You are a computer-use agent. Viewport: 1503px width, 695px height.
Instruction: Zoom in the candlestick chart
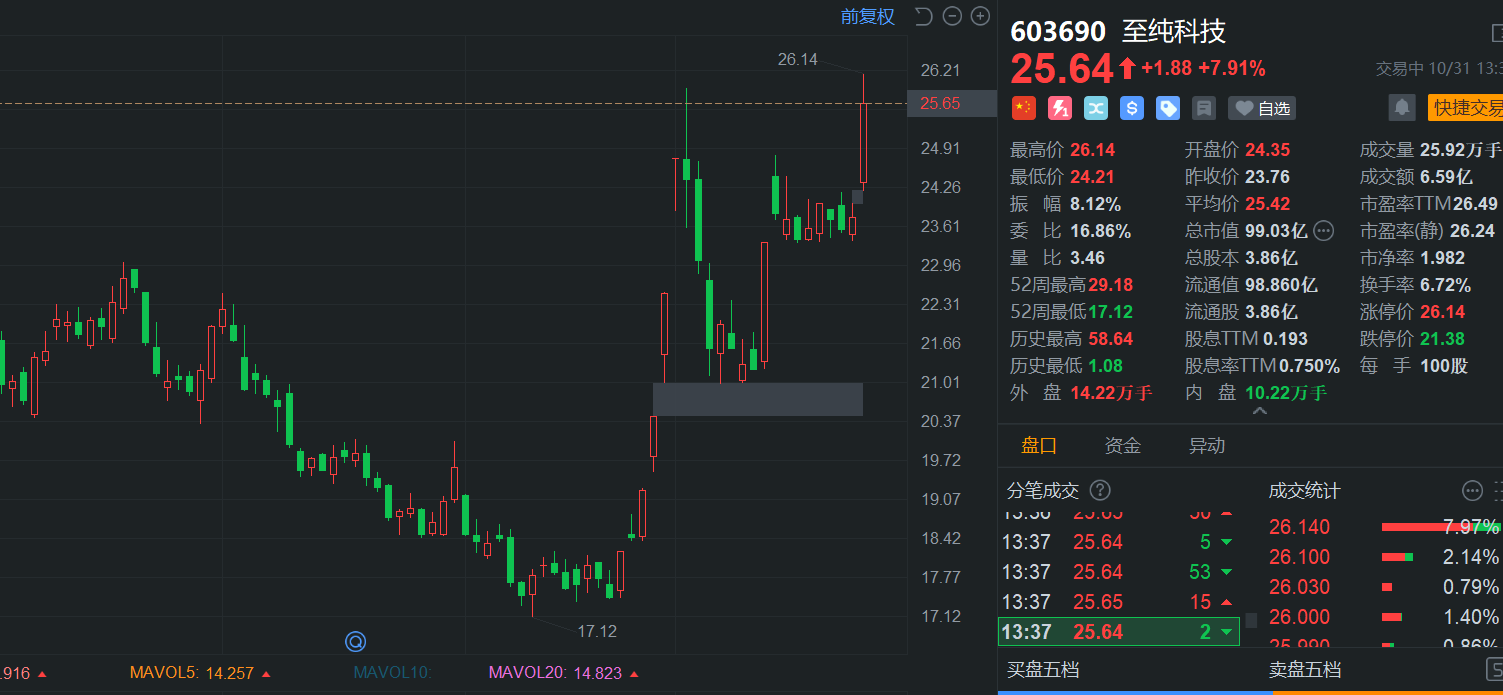pos(980,16)
